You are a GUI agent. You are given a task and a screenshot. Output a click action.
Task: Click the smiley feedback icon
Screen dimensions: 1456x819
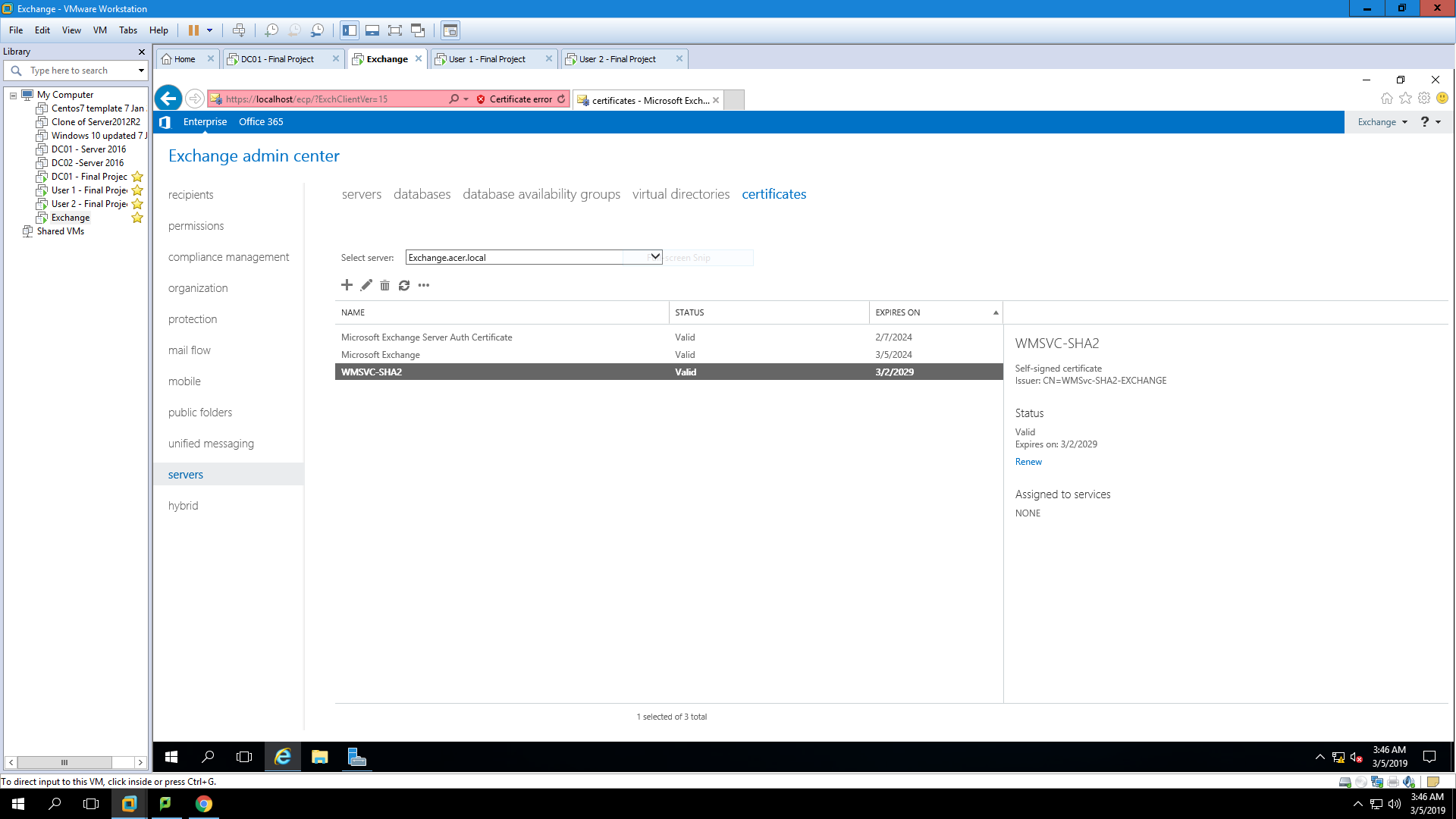click(1442, 99)
